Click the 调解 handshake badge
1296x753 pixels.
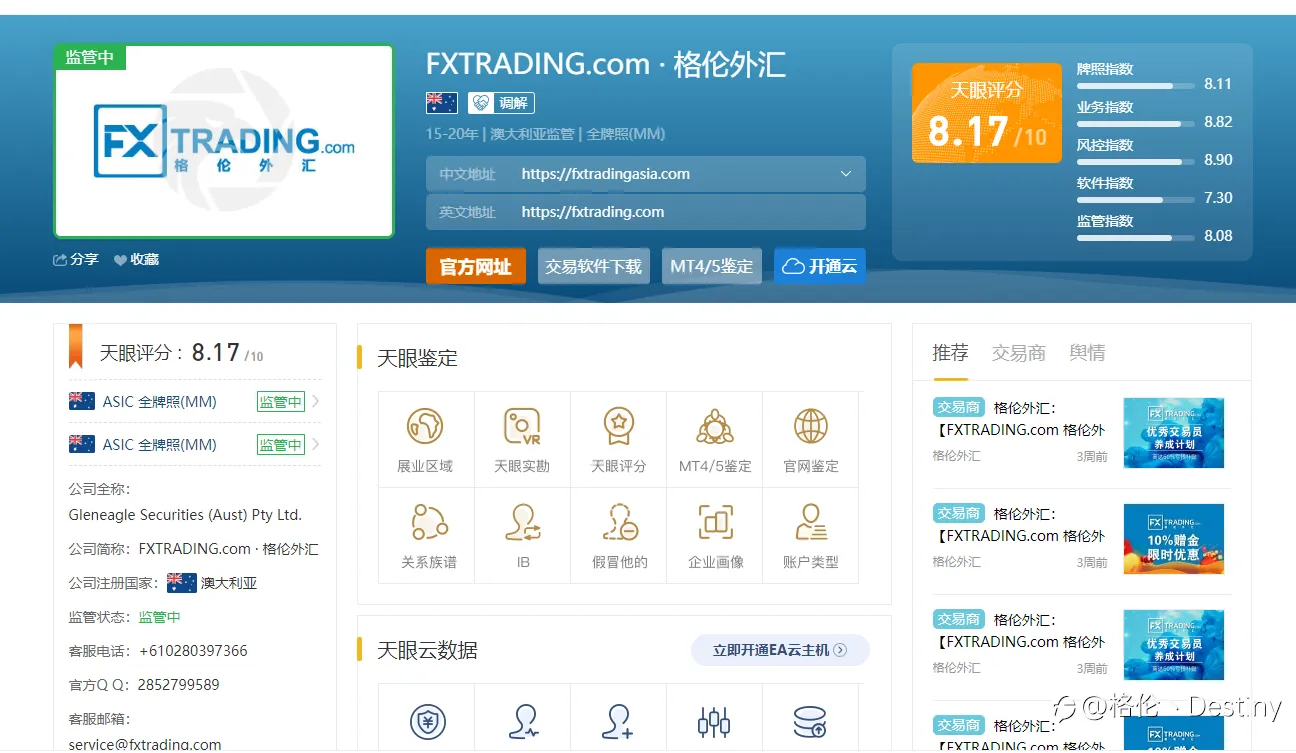point(501,103)
